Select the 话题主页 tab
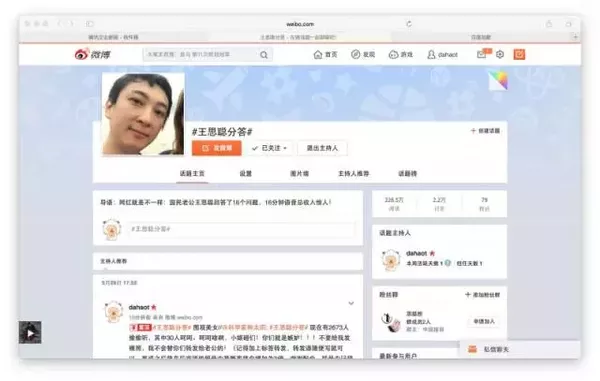 tap(192, 174)
